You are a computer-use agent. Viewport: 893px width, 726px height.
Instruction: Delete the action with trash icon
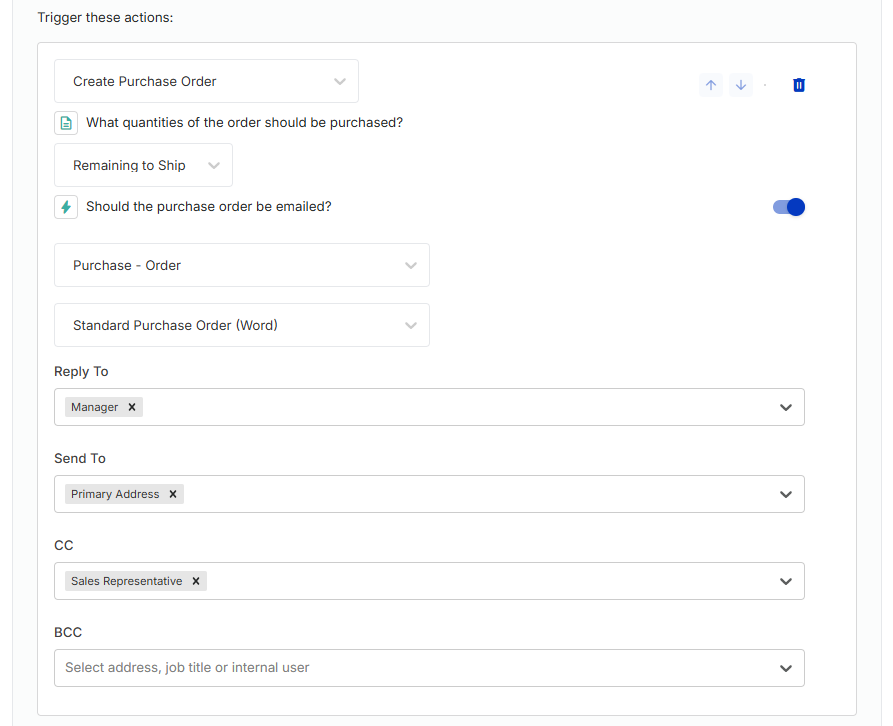pos(798,85)
